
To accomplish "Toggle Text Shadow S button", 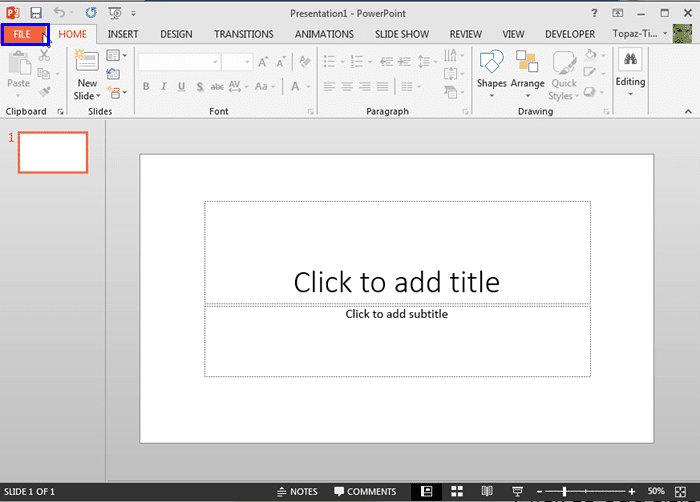I will coord(200,87).
